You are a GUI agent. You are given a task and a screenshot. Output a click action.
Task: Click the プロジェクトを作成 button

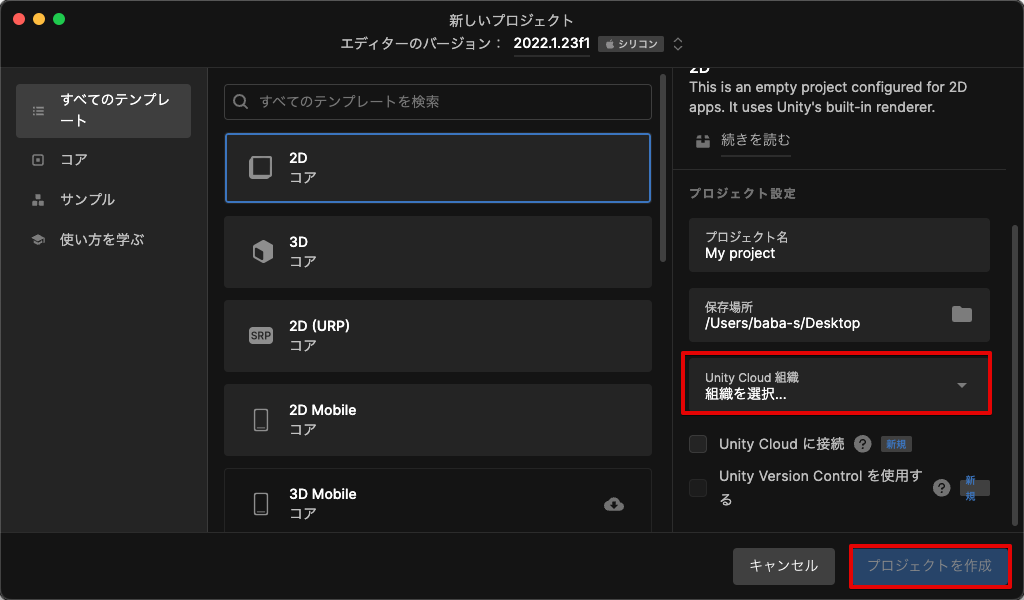click(929, 566)
